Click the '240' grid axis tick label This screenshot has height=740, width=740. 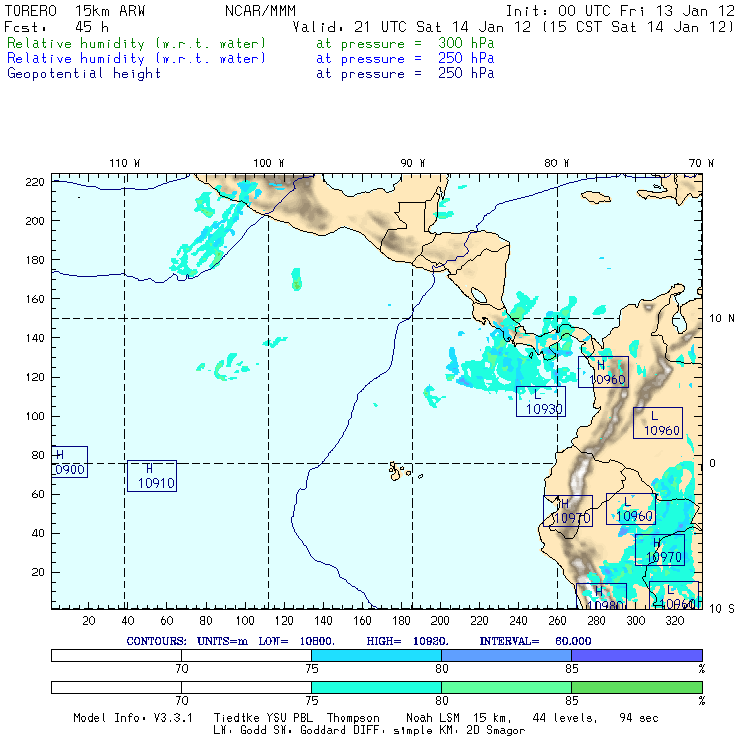[518, 621]
